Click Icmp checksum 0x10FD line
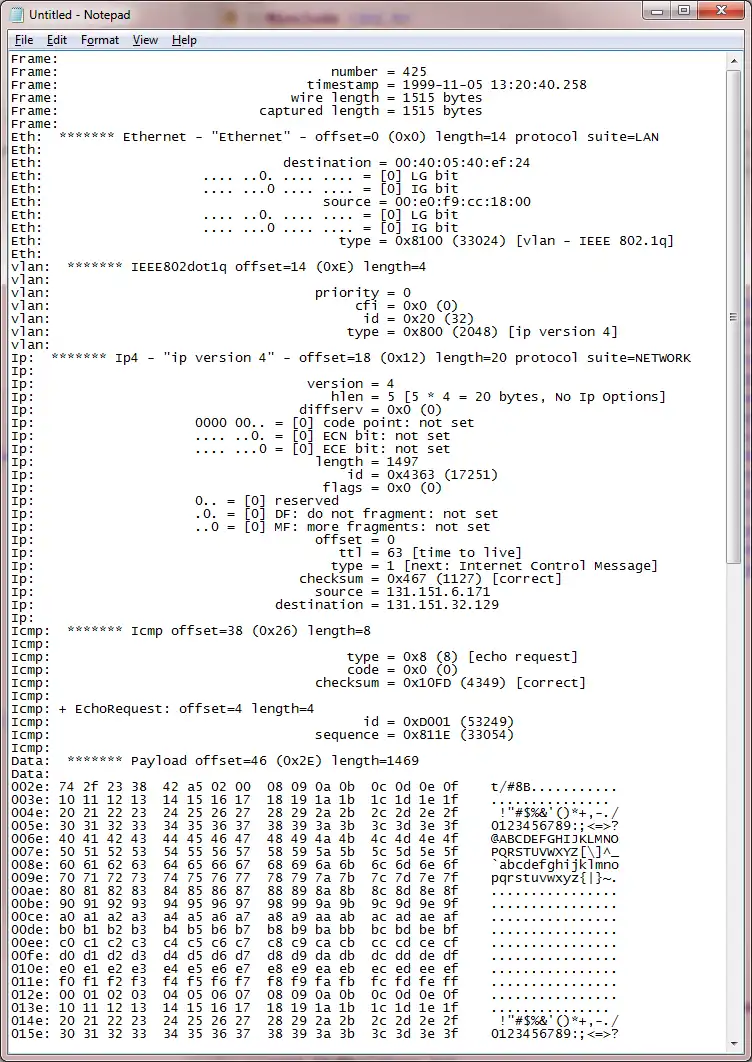Image resolution: width=752 pixels, height=1062 pixels. click(x=451, y=683)
